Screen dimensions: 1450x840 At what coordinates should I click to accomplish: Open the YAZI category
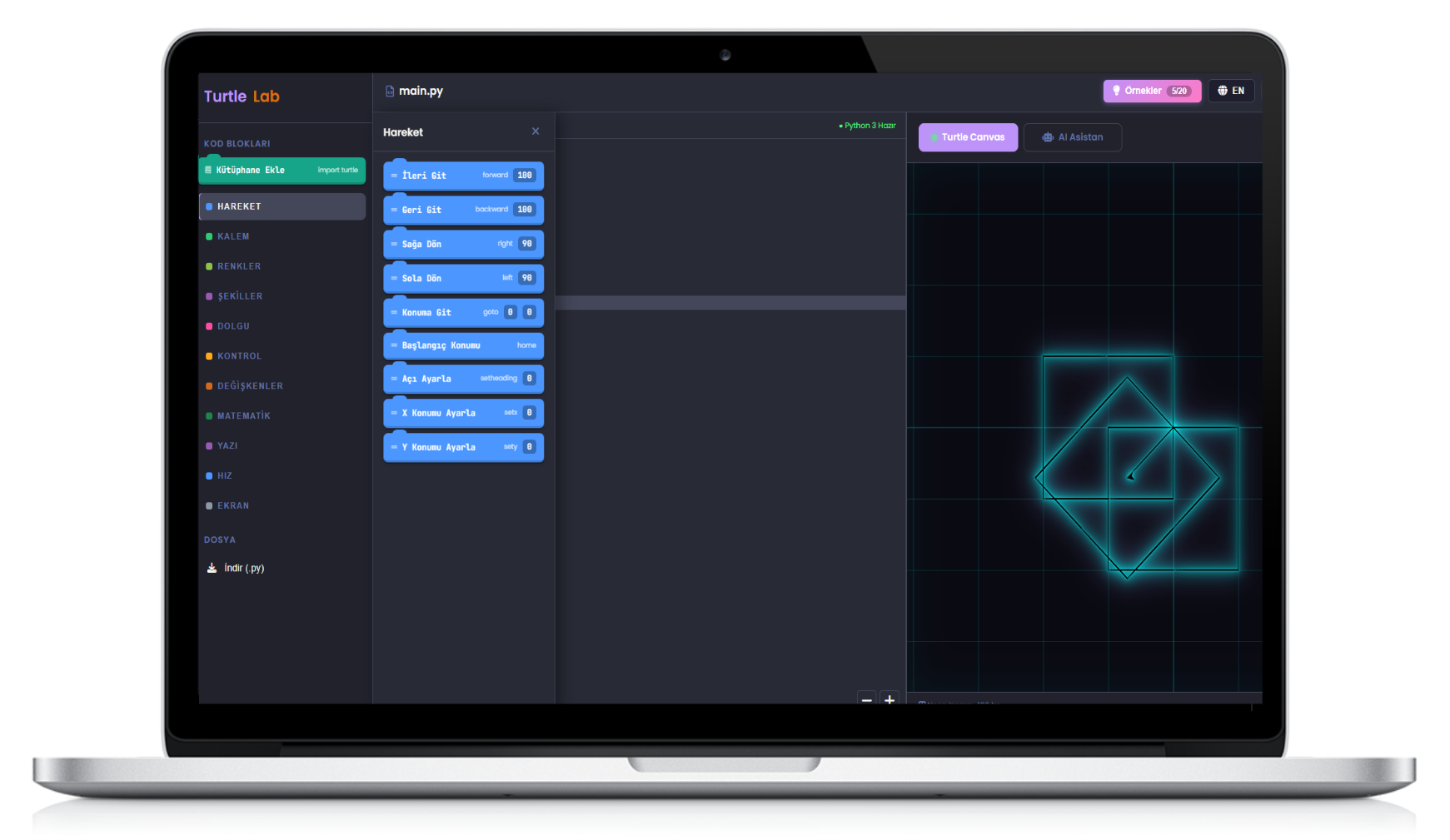[x=282, y=446]
